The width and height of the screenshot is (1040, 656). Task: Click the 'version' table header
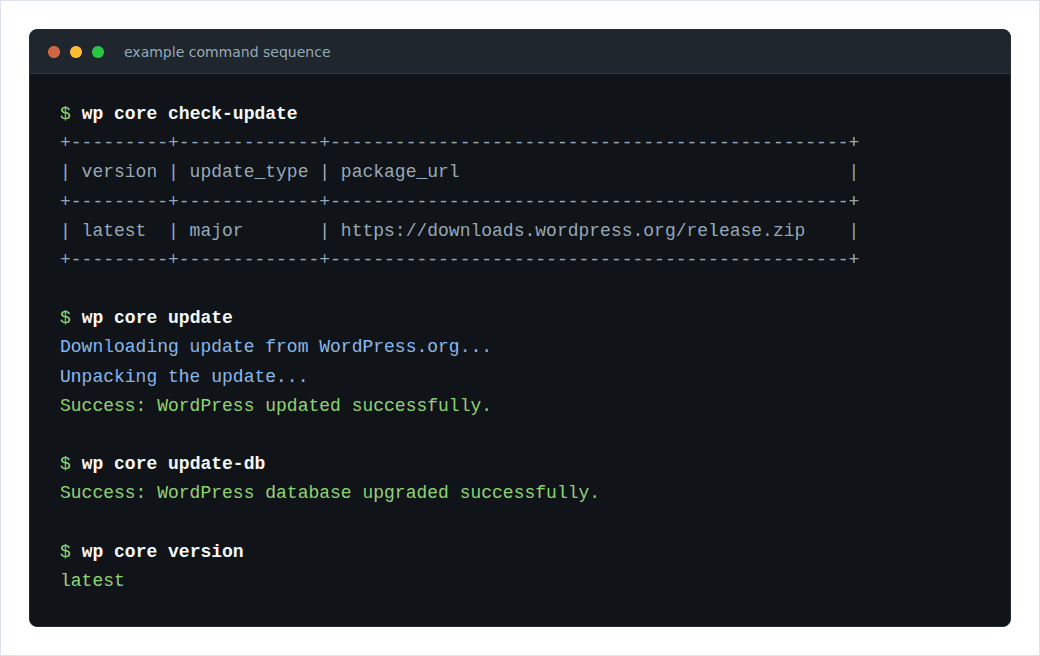coord(119,172)
